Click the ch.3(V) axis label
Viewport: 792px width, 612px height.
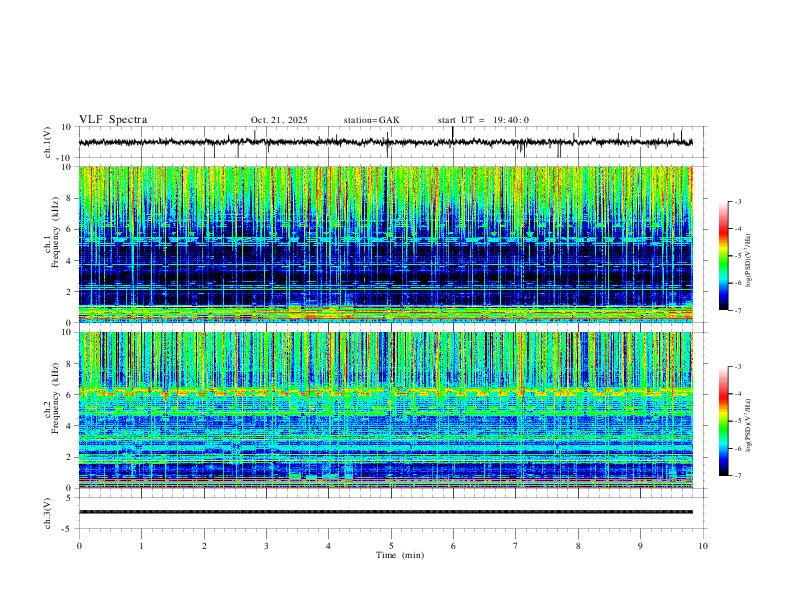pyautogui.click(x=48, y=513)
